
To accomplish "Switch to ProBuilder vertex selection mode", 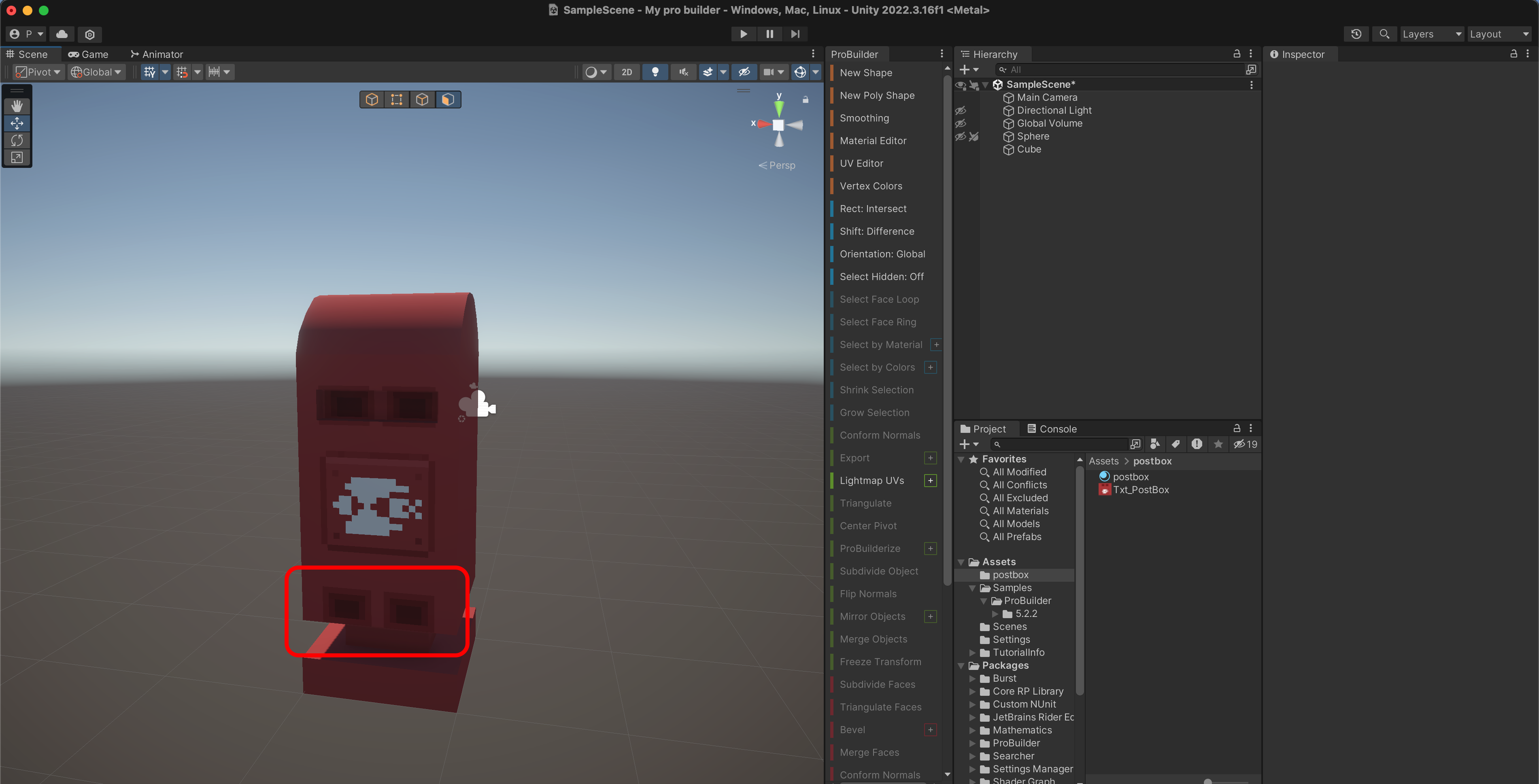I will pos(397,99).
